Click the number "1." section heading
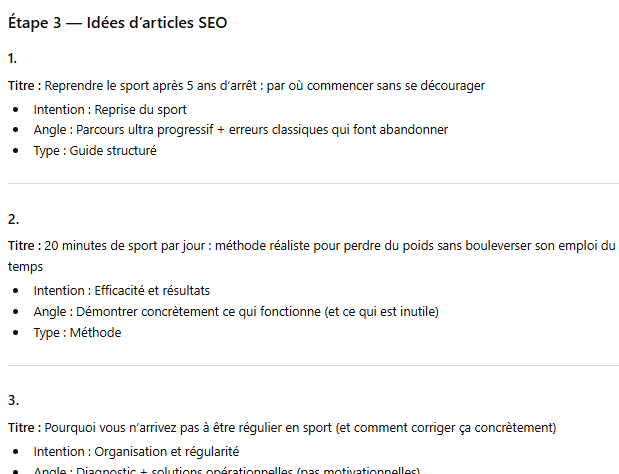Viewport: 619px width, 474px height. 12,58
